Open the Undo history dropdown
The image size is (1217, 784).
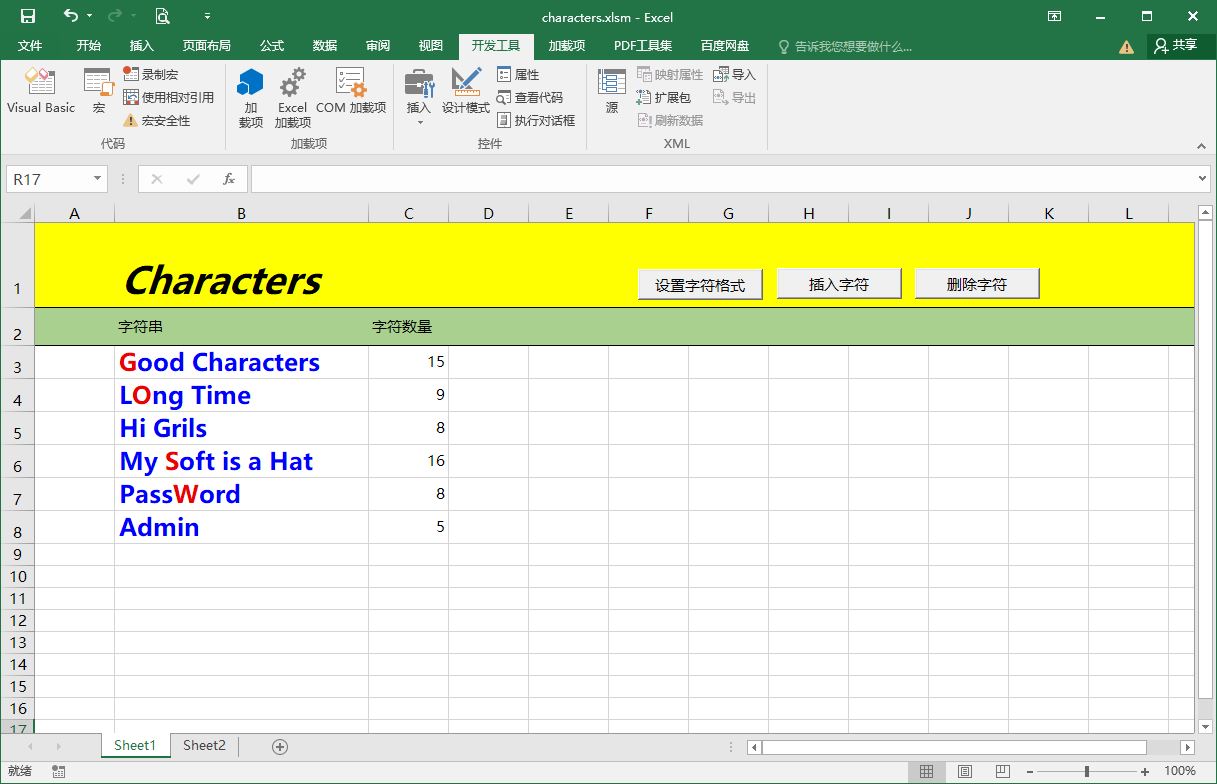click(89, 16)
